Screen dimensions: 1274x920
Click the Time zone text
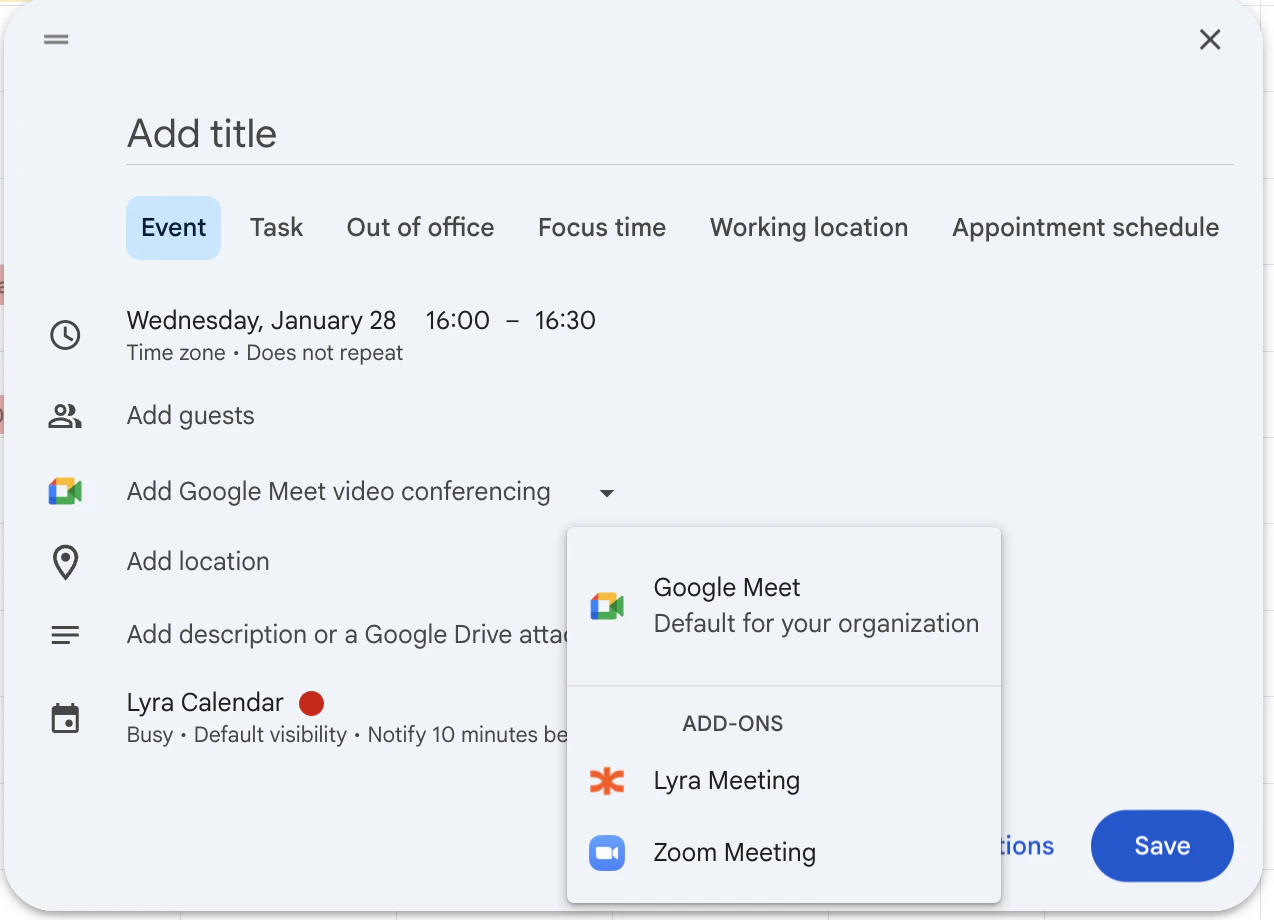pos(176,353)
